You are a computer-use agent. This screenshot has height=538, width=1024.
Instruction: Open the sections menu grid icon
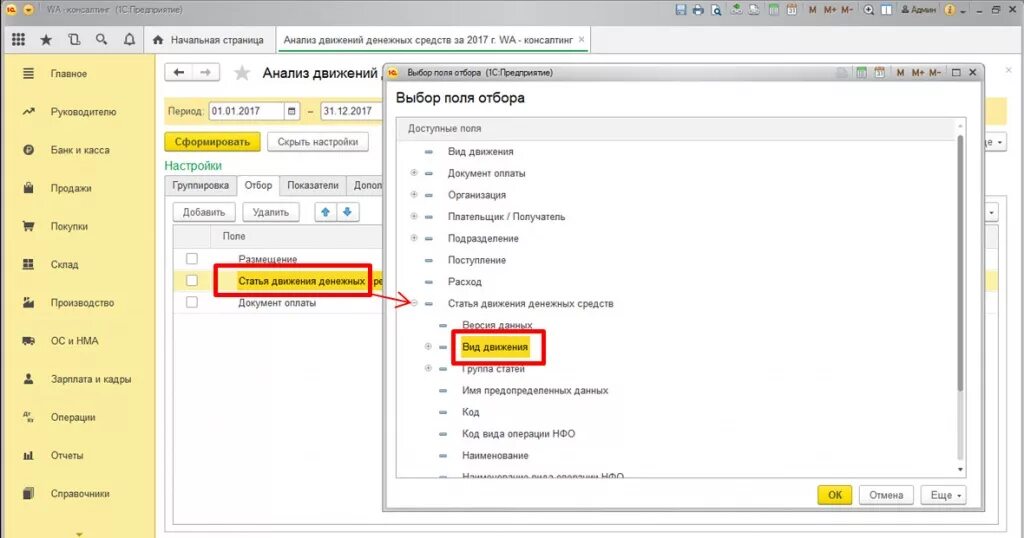(18, 40)
